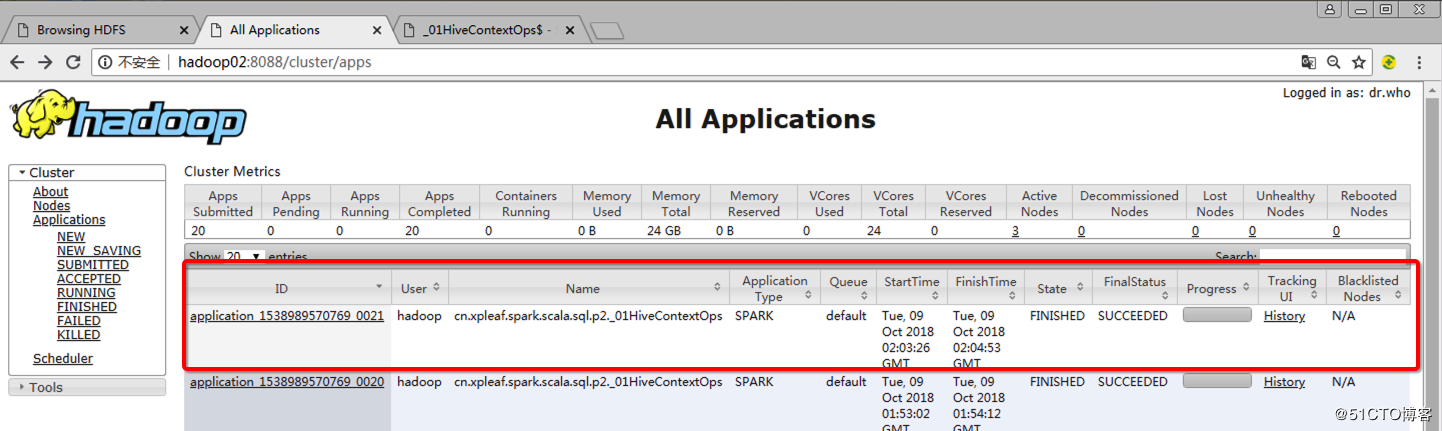This screenshot has height=431, width=1442.
Task: Click the site info icon beside 不安全
Action: [105, 62]
